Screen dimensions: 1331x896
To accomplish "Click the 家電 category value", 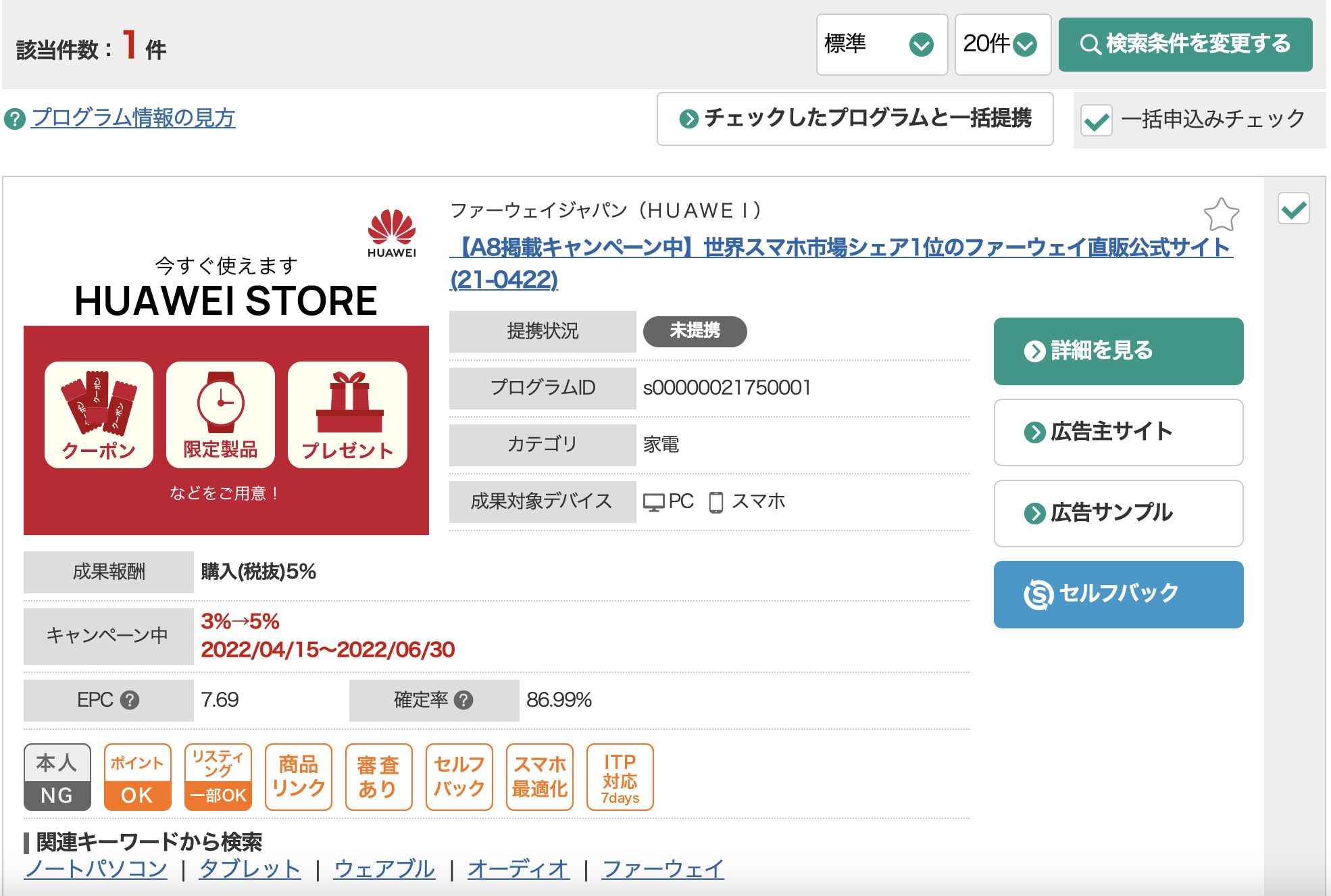I will (661, 445).
